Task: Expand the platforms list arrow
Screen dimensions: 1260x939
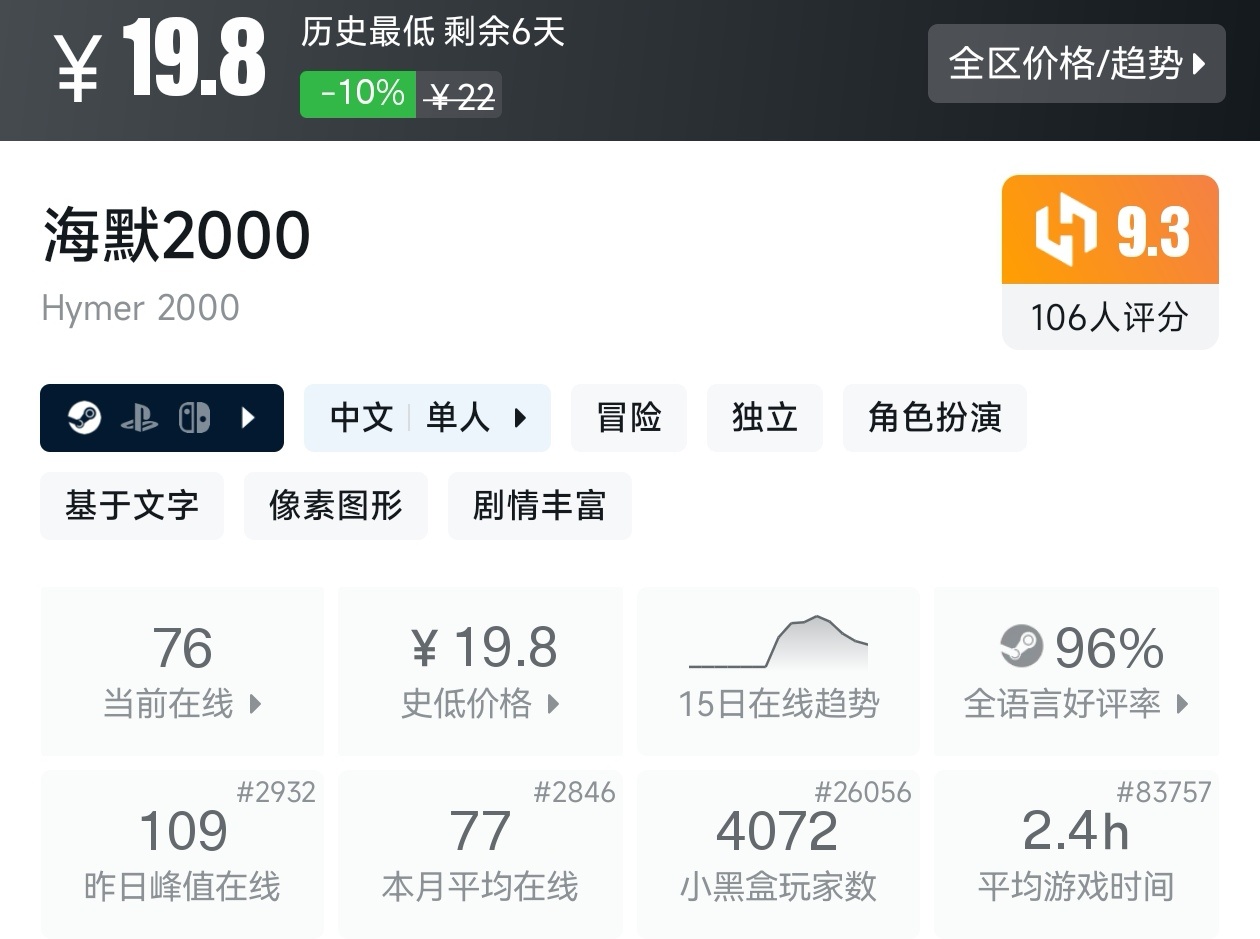Action: [x=249, y=418]
